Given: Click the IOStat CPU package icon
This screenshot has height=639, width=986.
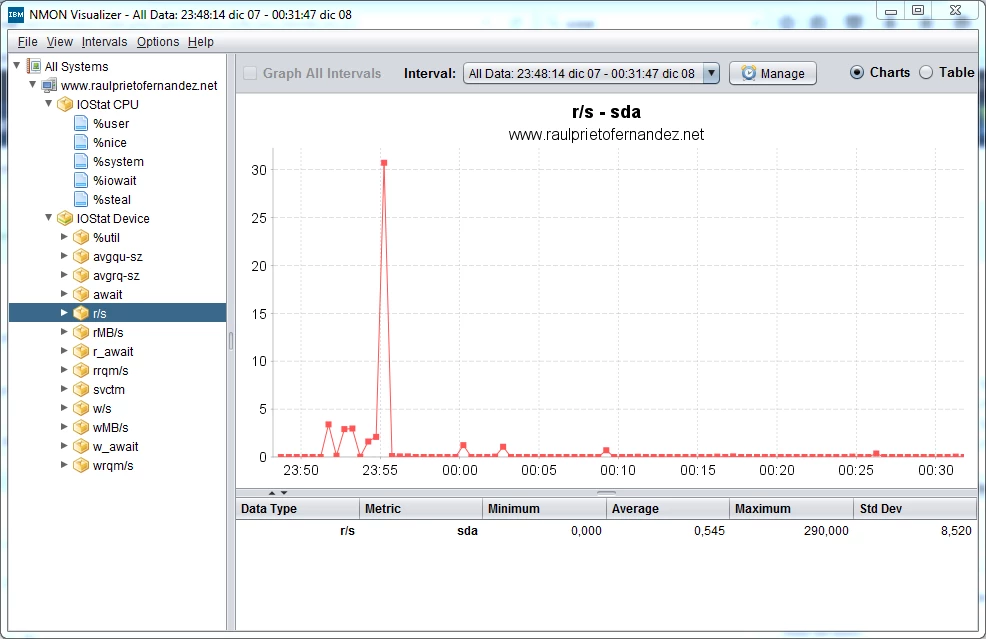Looking at the screenshot, I should click(x=65, y=105).
